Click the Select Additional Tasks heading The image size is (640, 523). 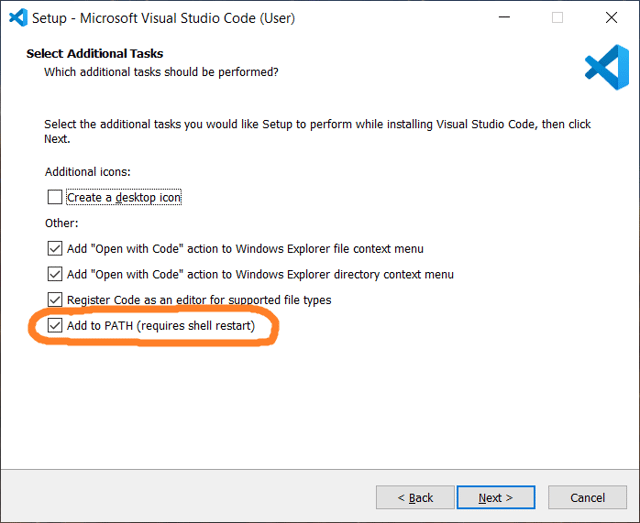95,54
